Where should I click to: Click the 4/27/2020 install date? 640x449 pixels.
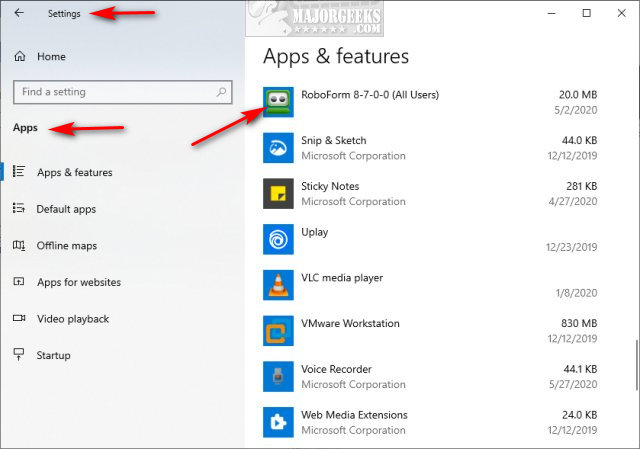(573, 202)
